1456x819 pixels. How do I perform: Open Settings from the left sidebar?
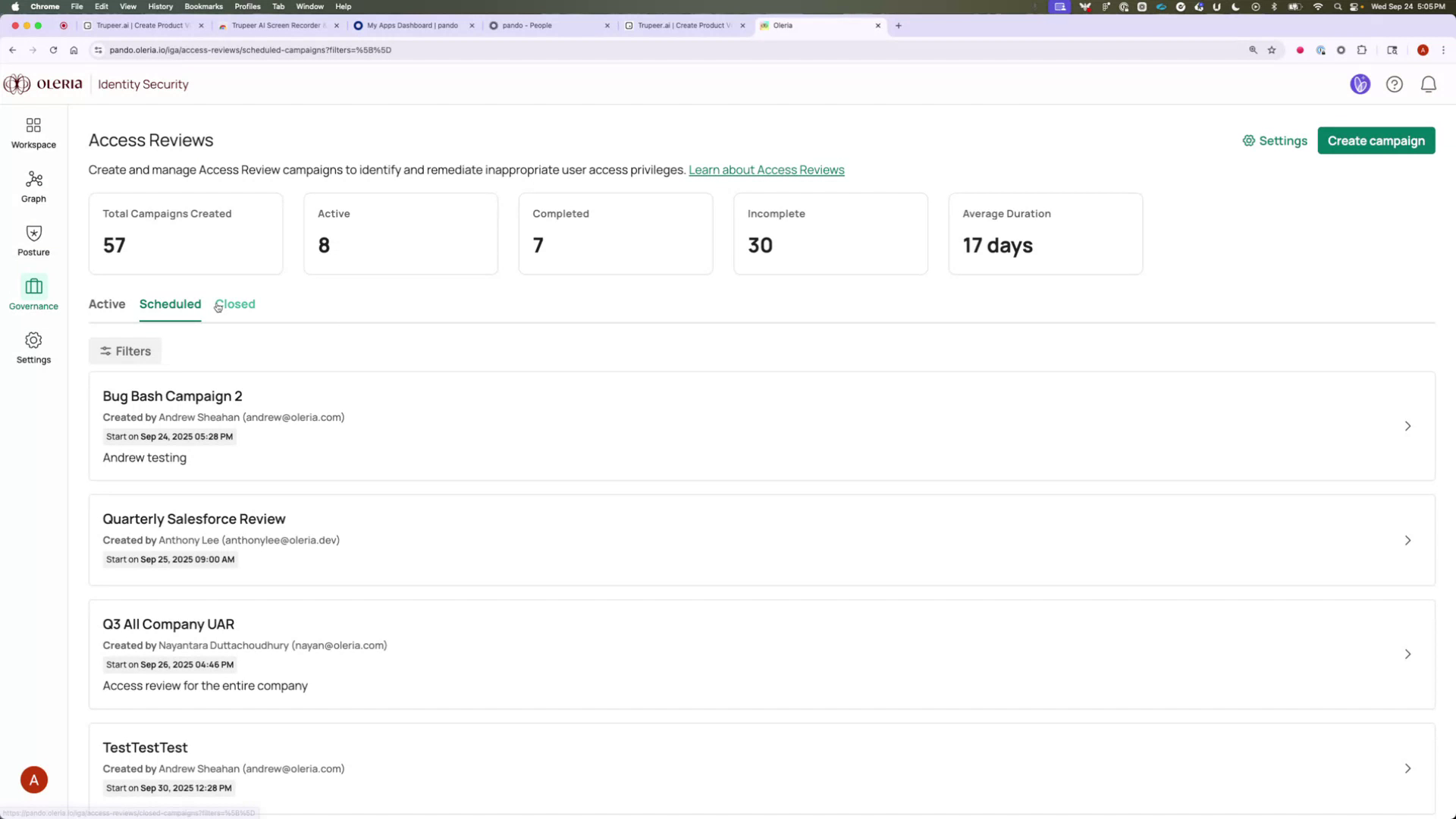click(33, 347)
